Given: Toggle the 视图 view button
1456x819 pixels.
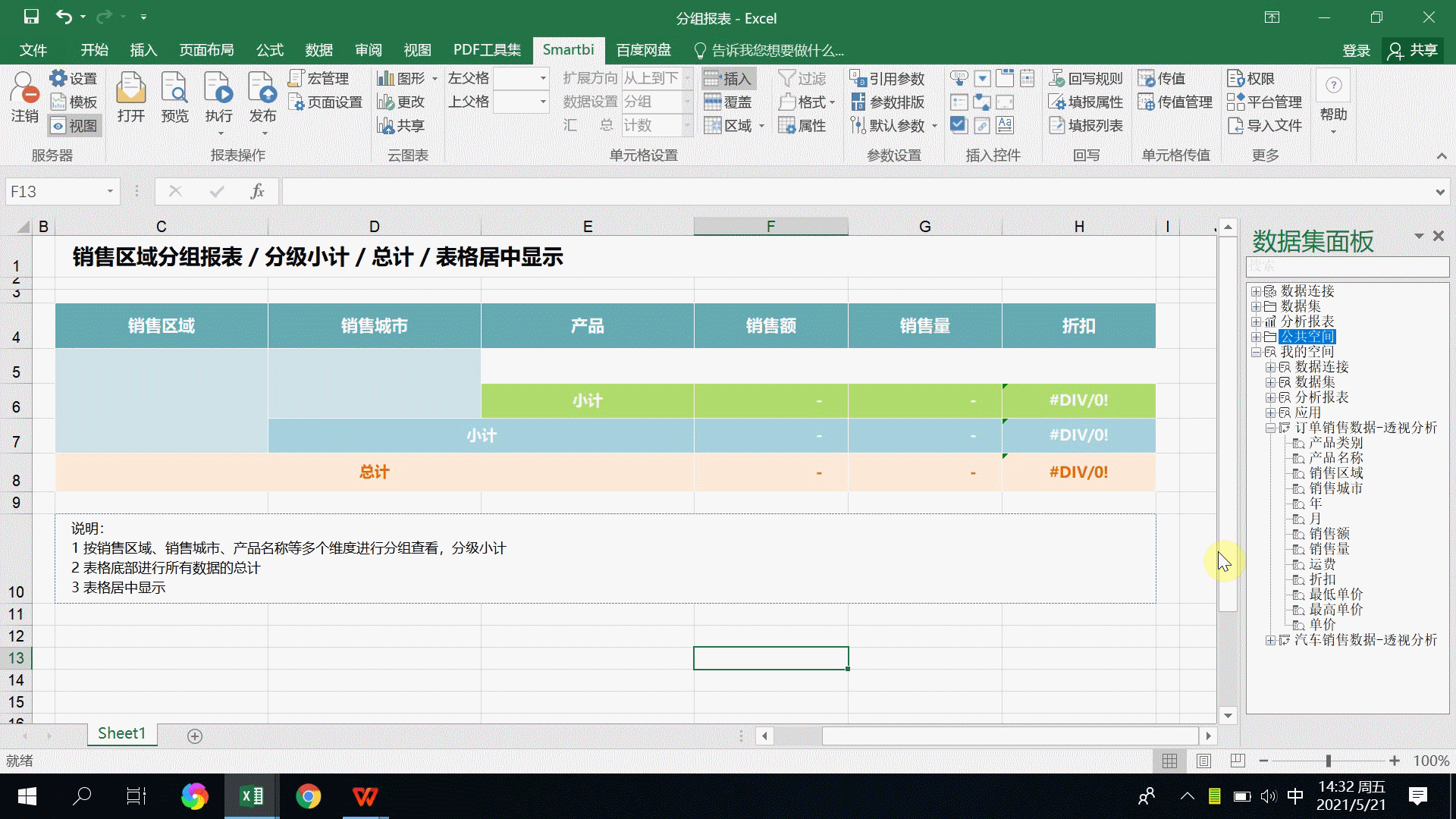Looking at the screenshot, I should (74, 125).
